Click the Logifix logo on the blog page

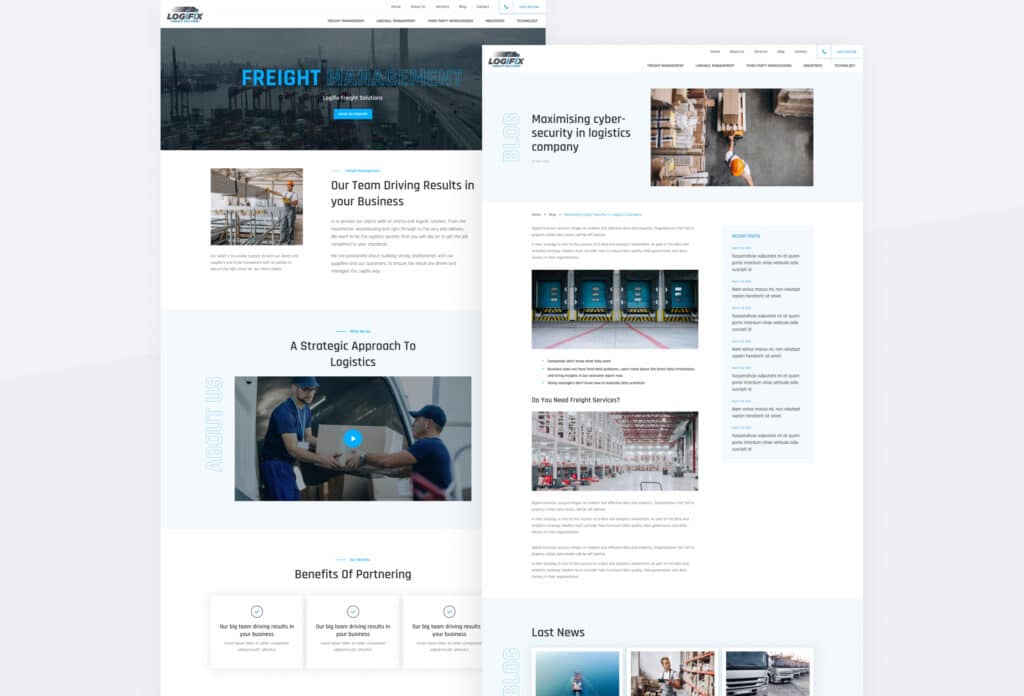pyautogui.click(x=506, y=61)
